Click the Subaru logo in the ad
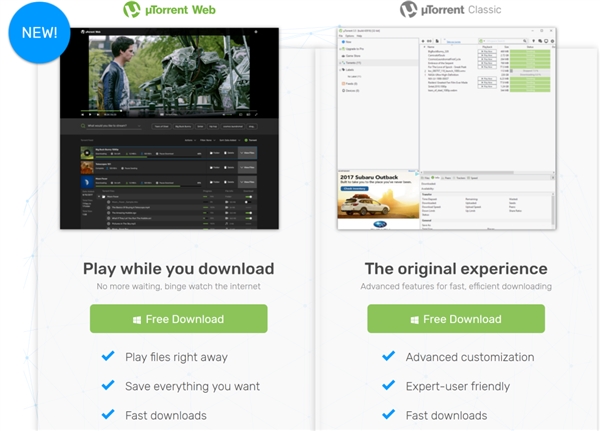The height and width of the screenshot is (431, 600). point(380,224)
